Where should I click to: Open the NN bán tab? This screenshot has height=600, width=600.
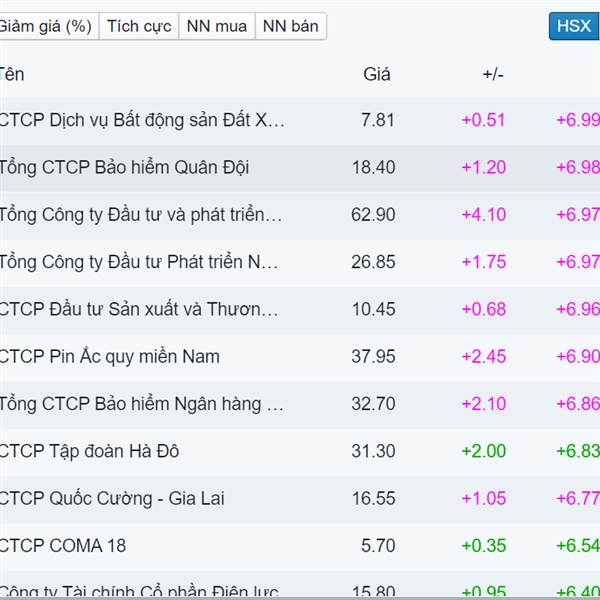290,26
